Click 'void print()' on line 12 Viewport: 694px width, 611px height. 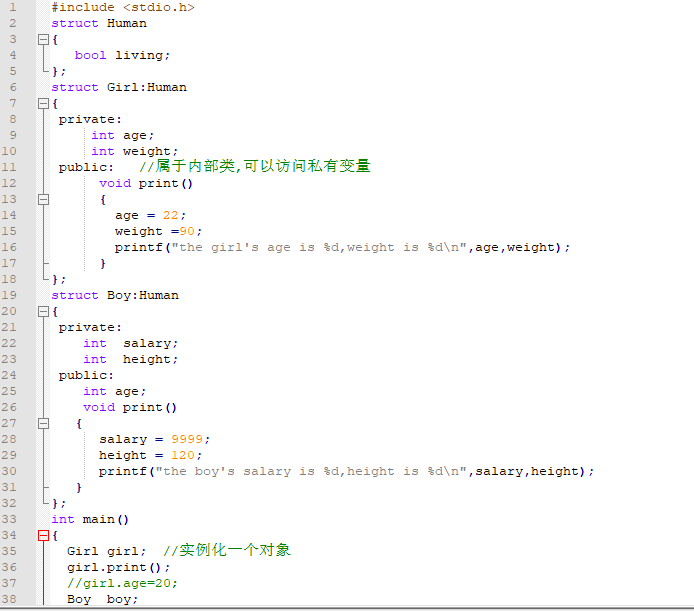(x=146, y=184)
